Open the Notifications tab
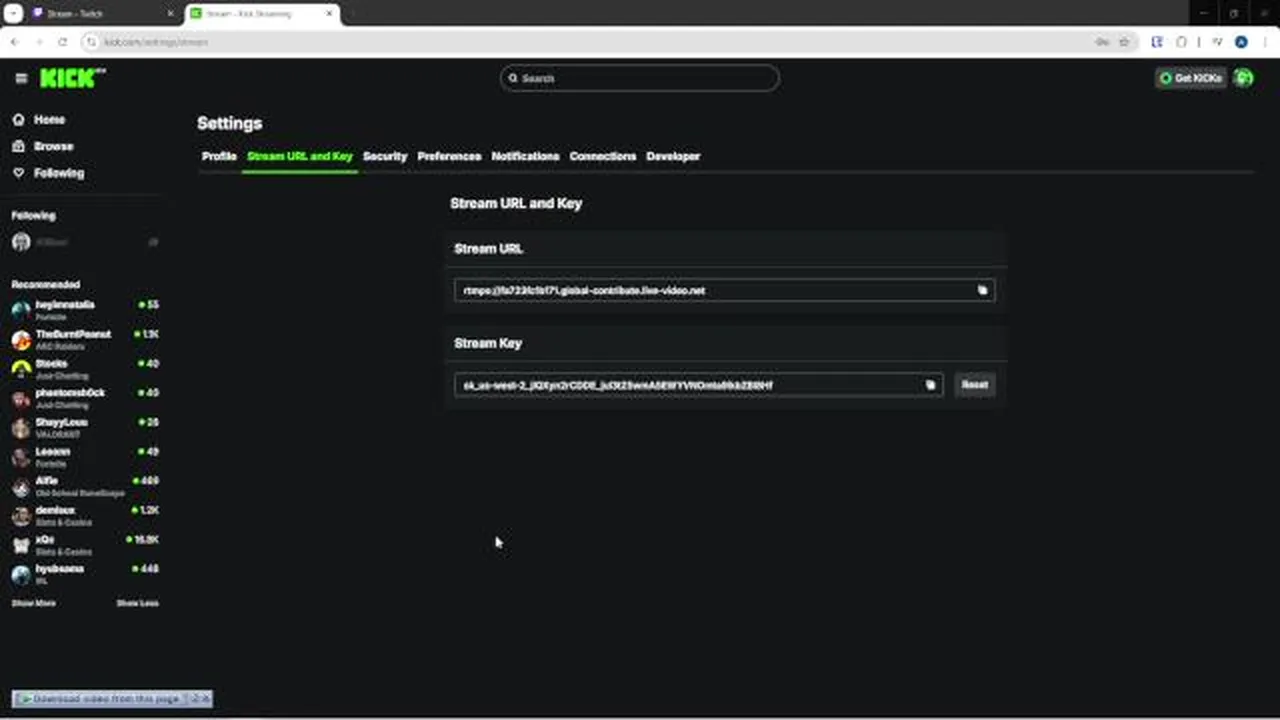1280x720 pixels. pyautogui.click(x=525, y=156)
